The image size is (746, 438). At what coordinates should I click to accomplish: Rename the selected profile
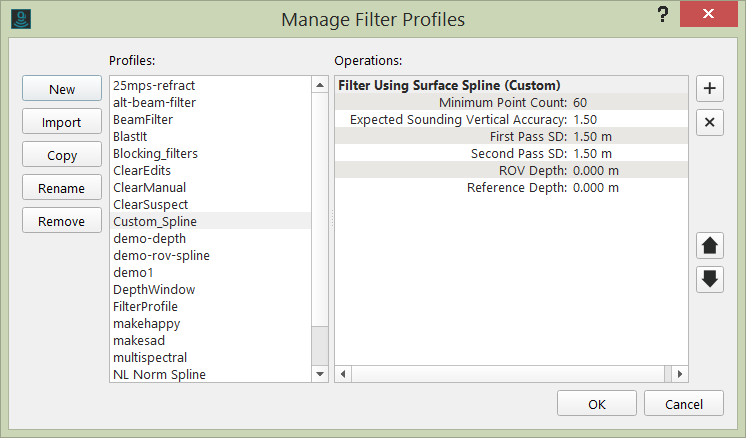click(62, 188)
